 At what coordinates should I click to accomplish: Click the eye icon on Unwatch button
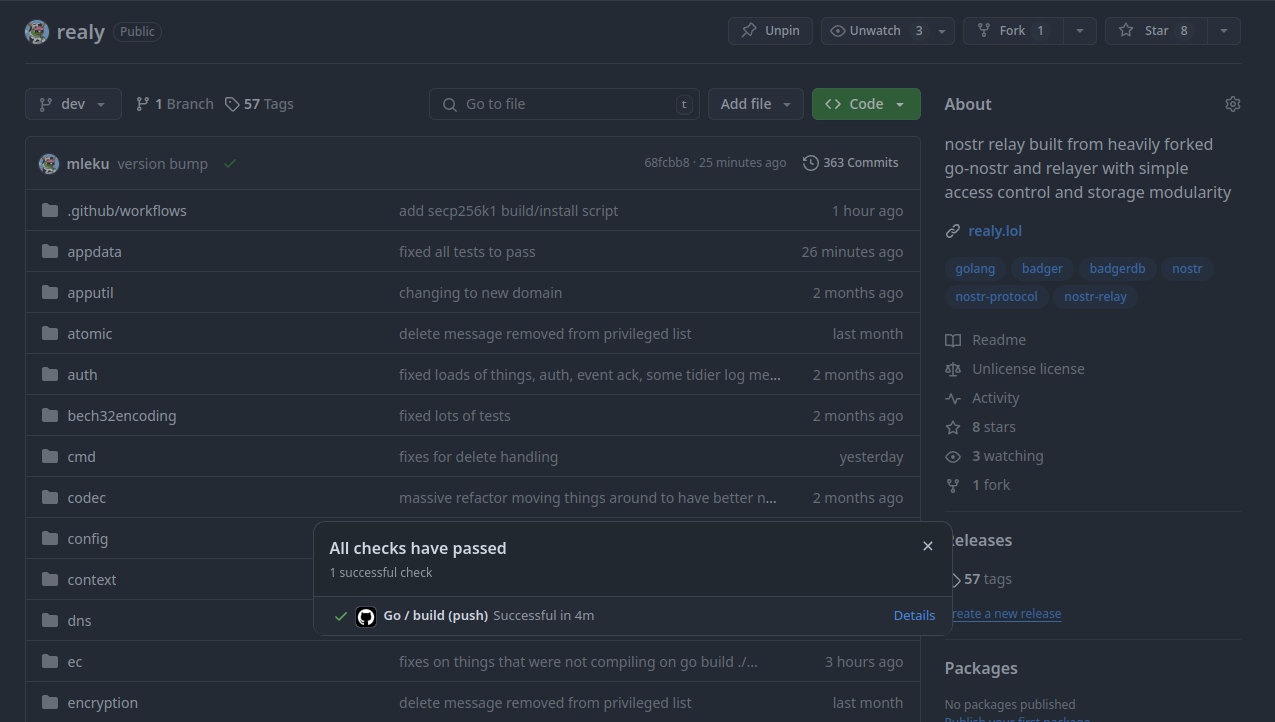click(838, 31)
